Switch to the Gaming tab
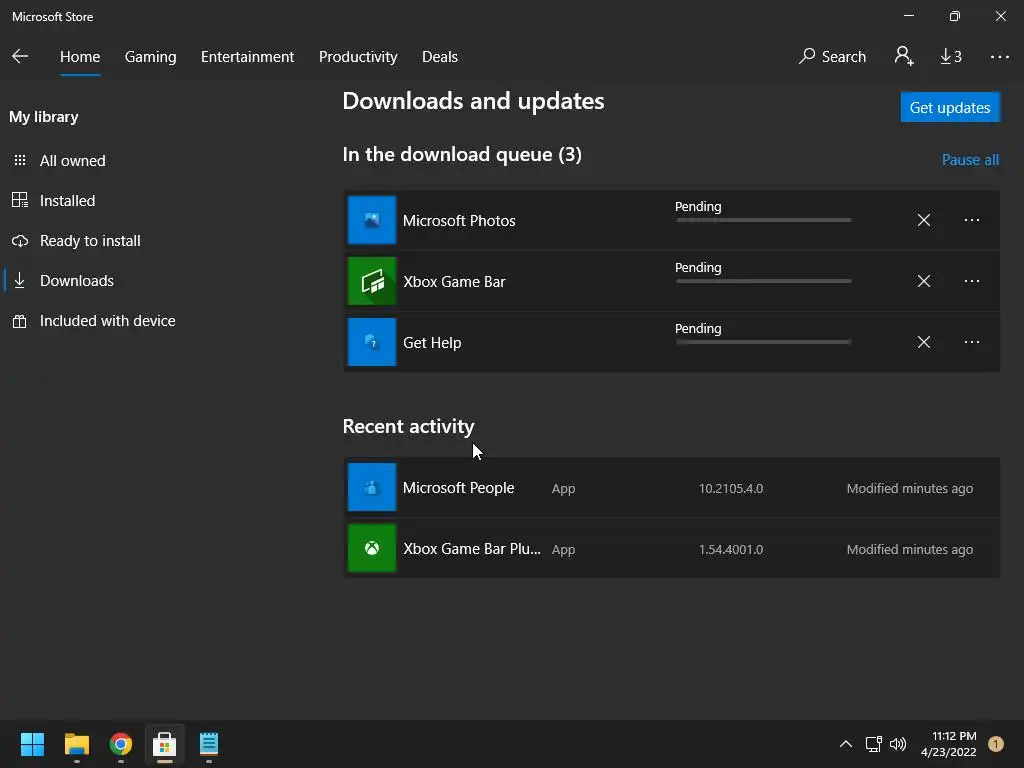1024x768 pixels. click(150, 57)
